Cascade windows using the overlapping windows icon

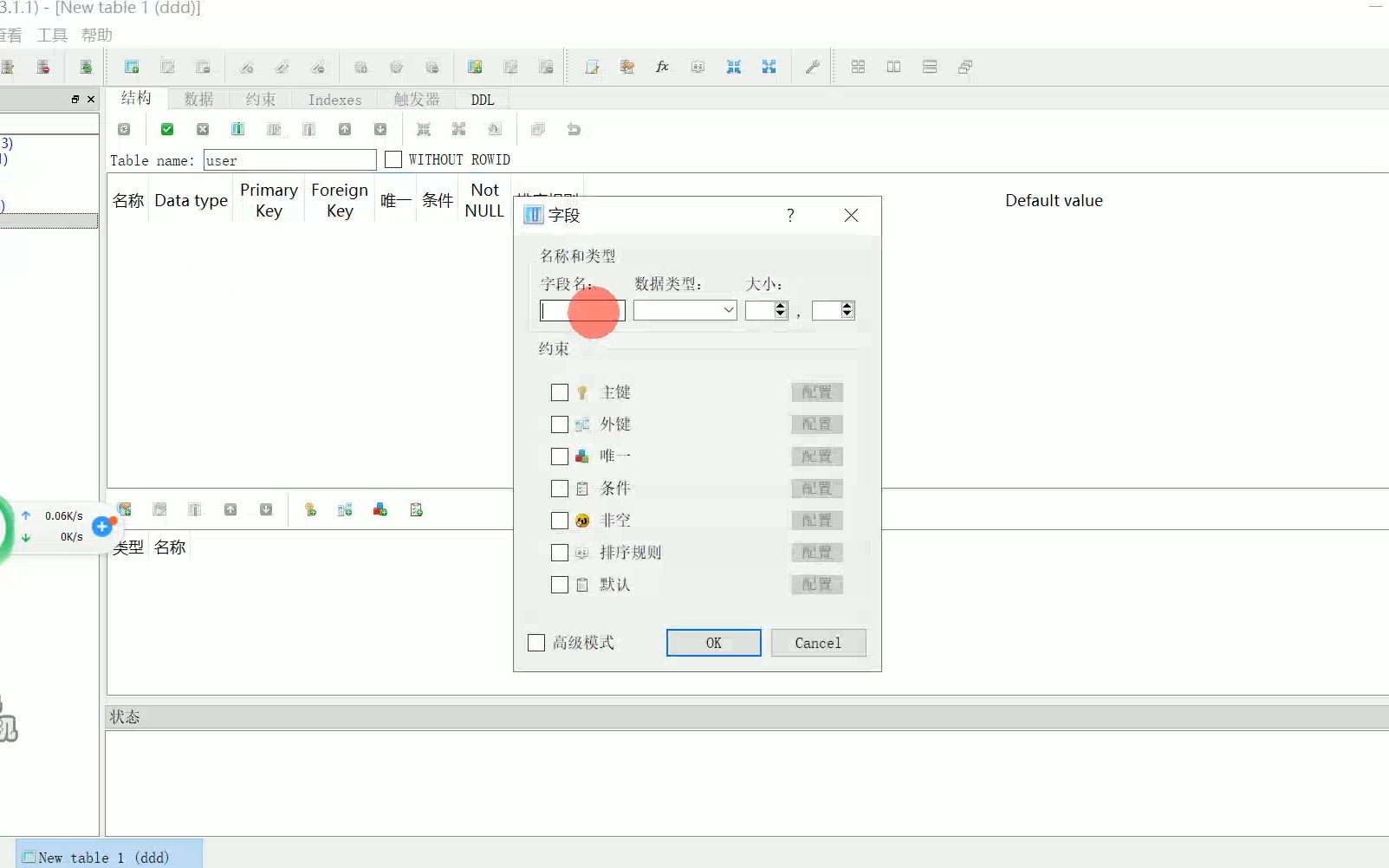pos(965,67)
